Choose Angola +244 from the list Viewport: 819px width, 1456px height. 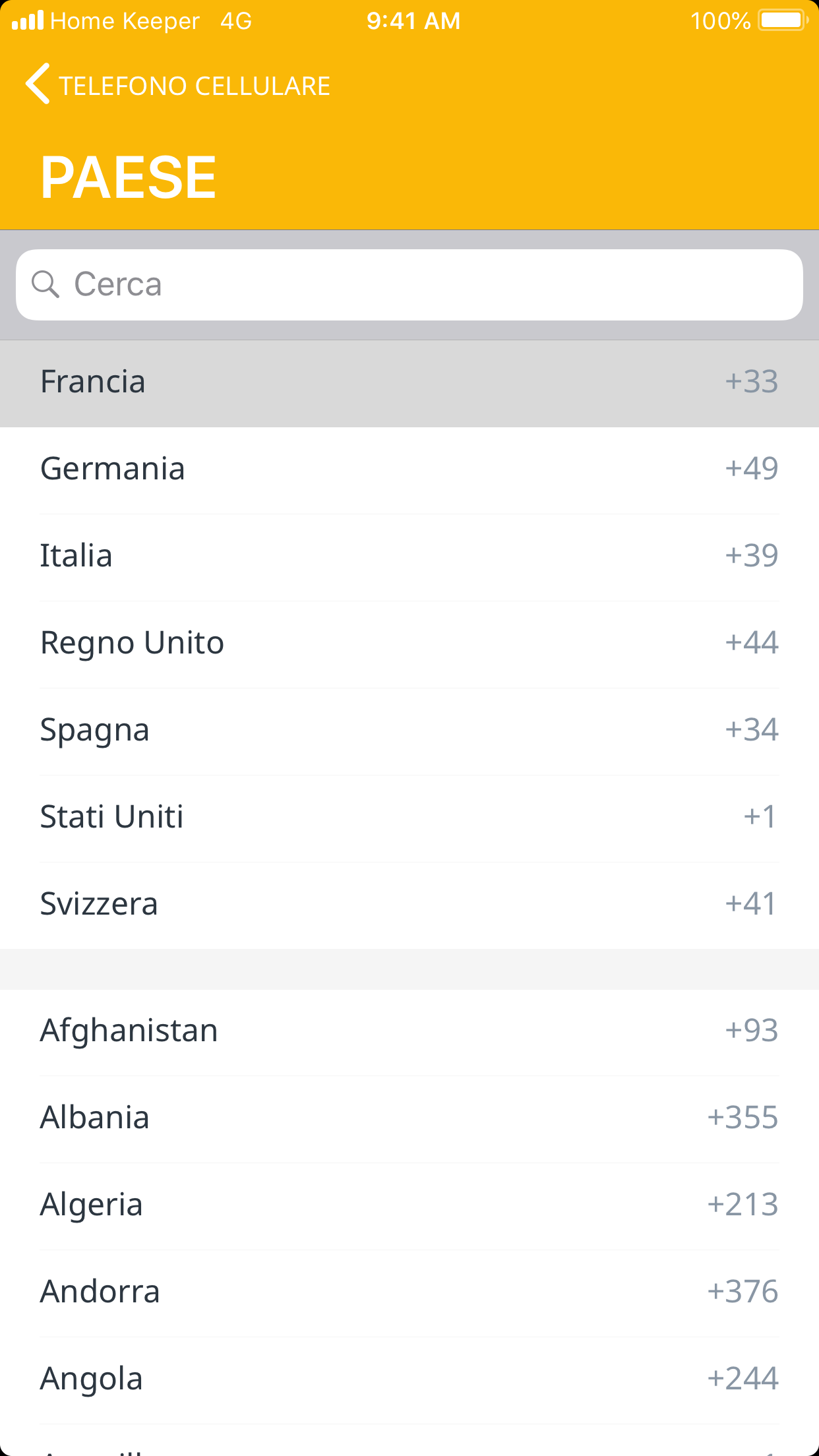click(409, 1380)
